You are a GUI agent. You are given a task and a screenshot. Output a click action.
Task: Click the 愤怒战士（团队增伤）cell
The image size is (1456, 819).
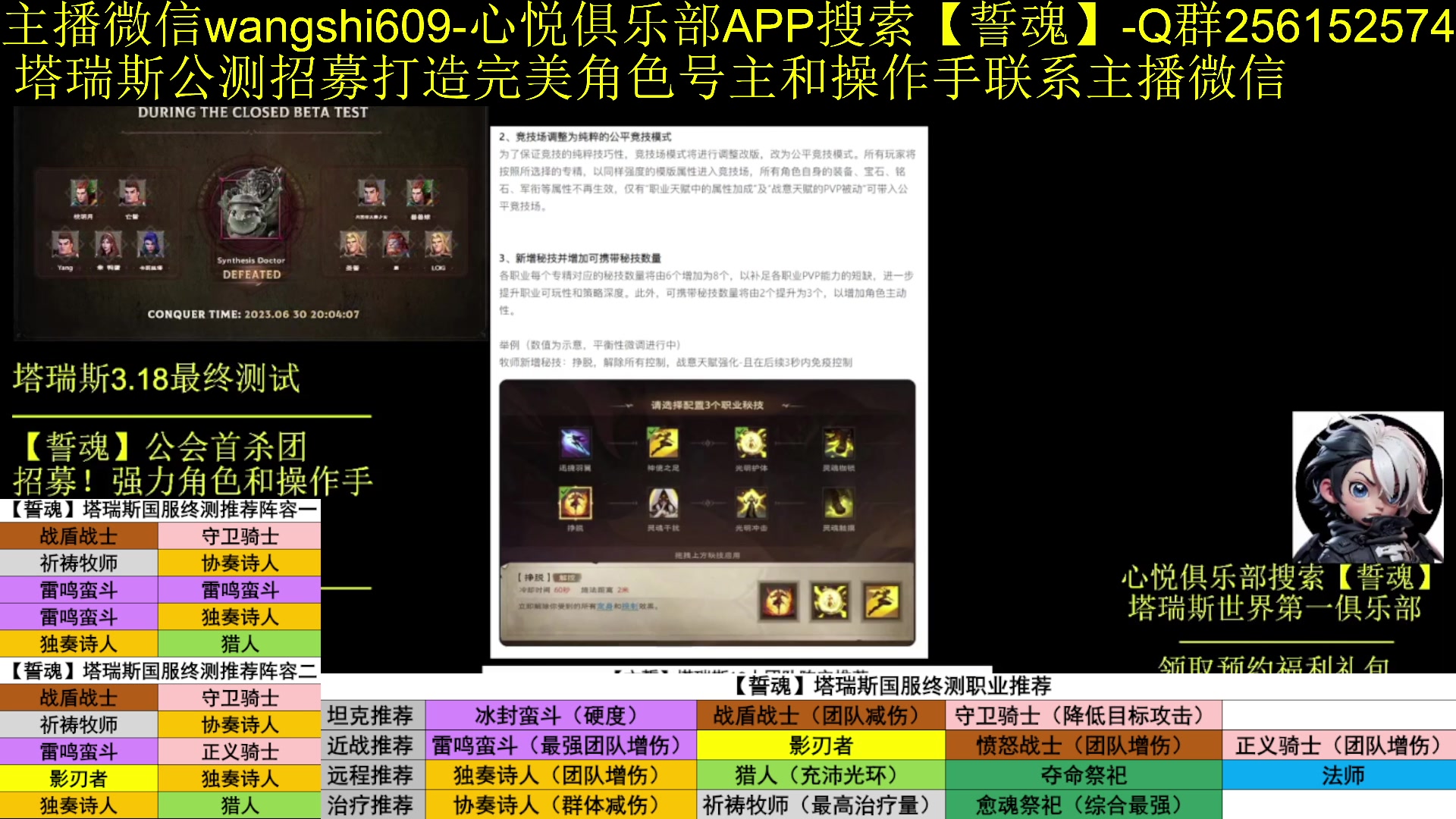pyautogui.click(x=1084, y=745)
